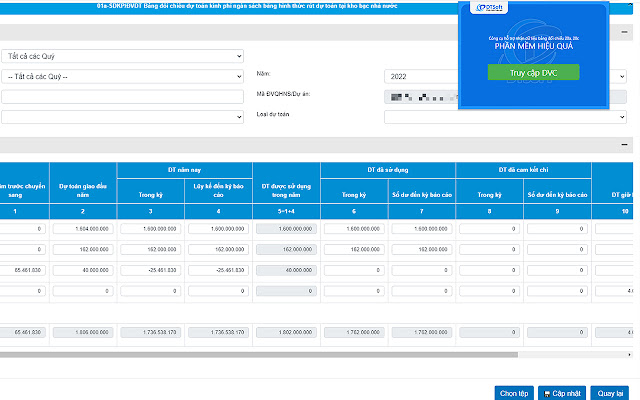Viewport: 640px width, 400px height.
Task: Click the 'Chọn tệp' button
Action: click(x=514, y=393)
